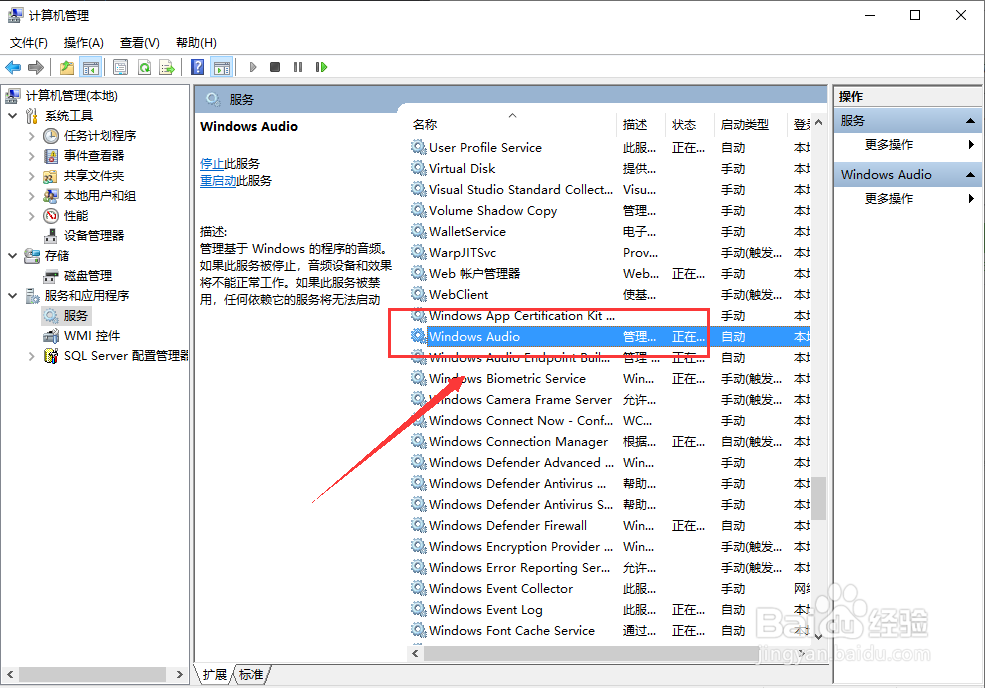Open 更多操作 under Windows Audio actions
The width and height of the screenshot is (985, 688).
tap(889, 199)
